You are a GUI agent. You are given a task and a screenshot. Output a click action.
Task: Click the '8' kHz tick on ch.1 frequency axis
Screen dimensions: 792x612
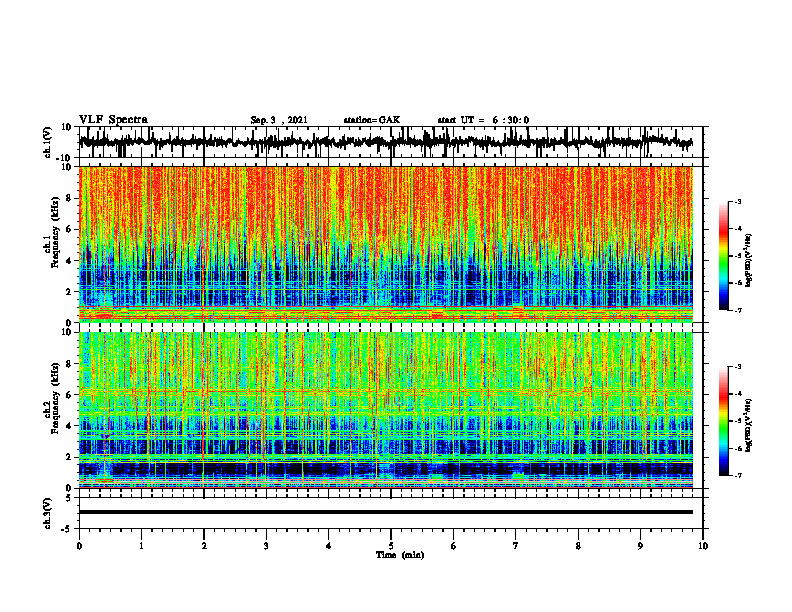[70, 198]
